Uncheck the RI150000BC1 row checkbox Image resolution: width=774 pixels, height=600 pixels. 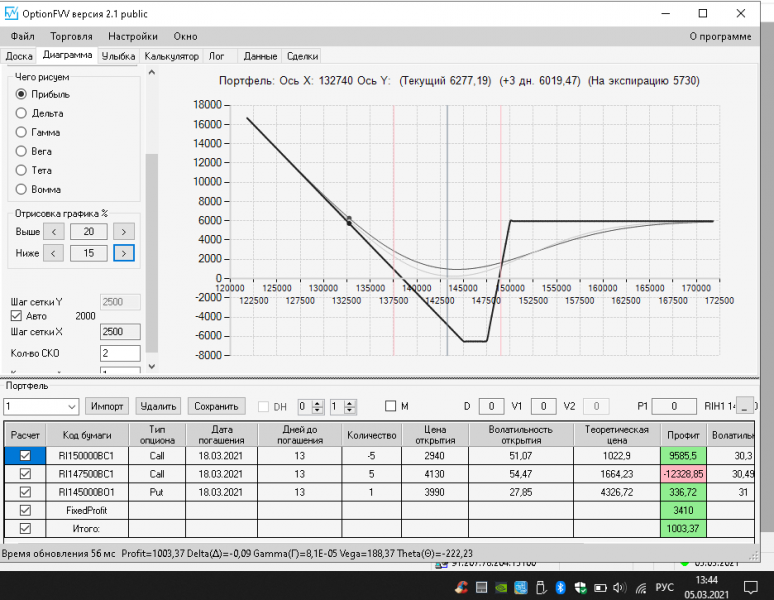pyautogui.click(x=25, y=455)
